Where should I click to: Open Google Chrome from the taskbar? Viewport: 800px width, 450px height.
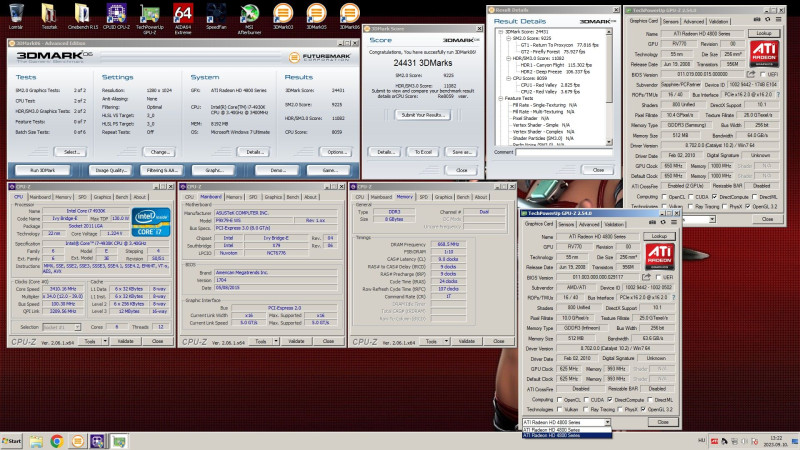click(x=57, y=441)
